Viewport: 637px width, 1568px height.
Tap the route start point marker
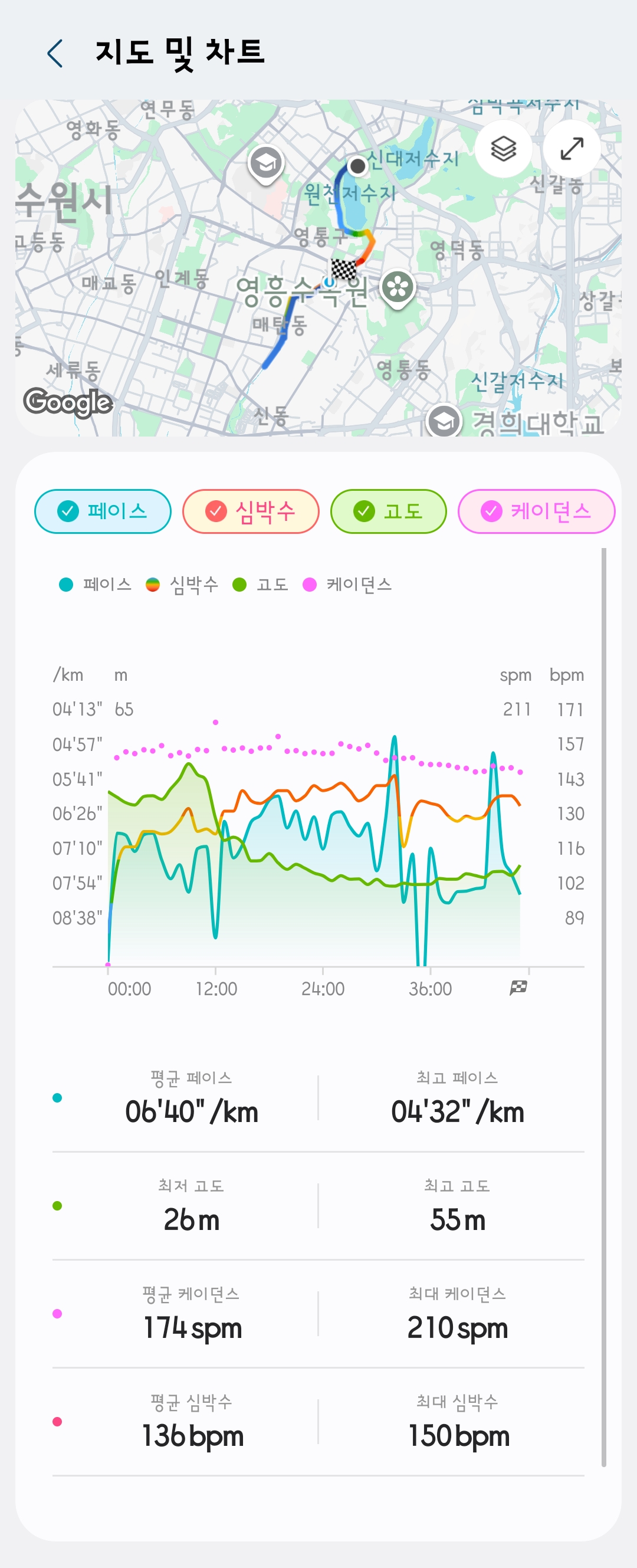coord(357,166)
